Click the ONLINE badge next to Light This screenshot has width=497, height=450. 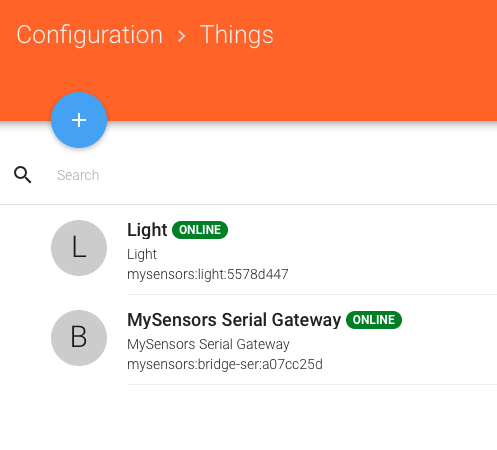point(200,230)
